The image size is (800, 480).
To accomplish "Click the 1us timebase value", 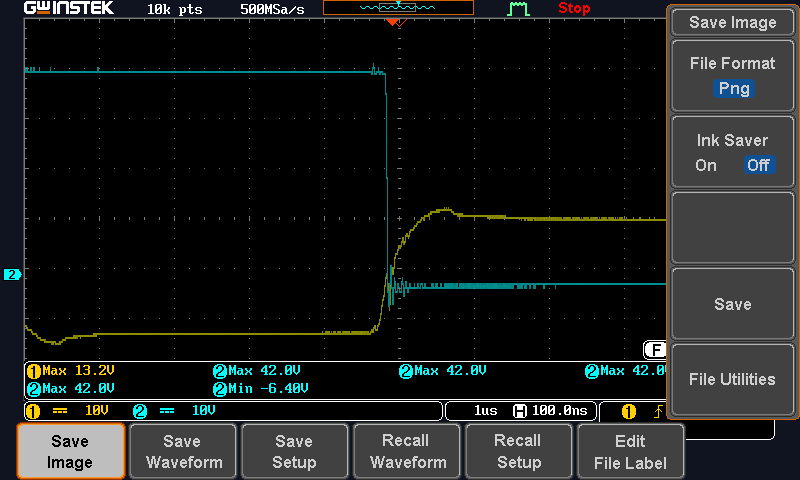I will pyautogui.click(x=485, y=411).
